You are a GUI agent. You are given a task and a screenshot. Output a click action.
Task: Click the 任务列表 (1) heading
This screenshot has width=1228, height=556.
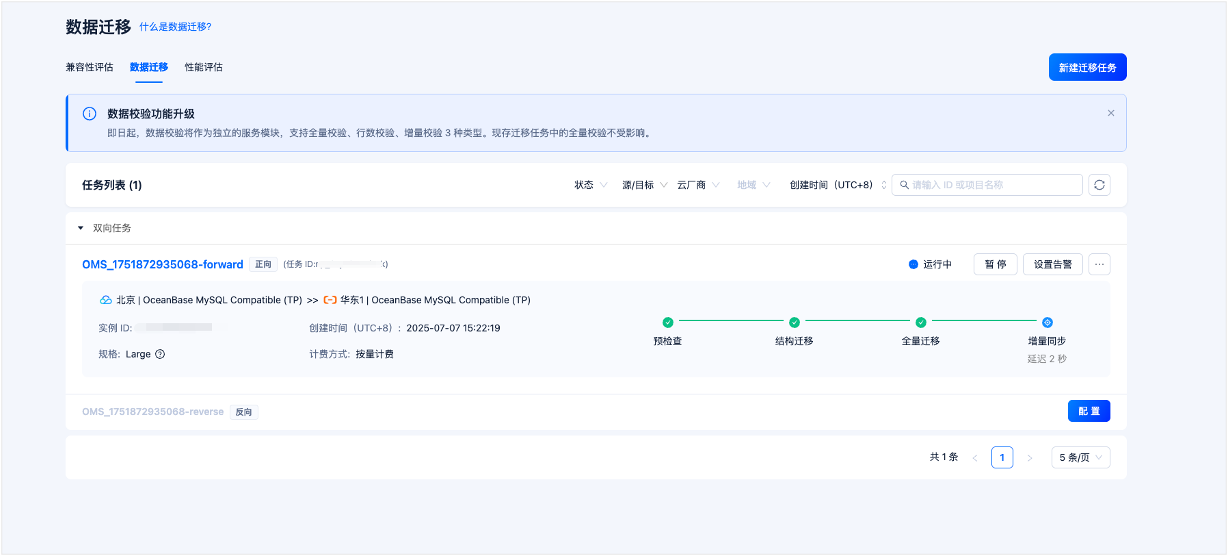112,185
